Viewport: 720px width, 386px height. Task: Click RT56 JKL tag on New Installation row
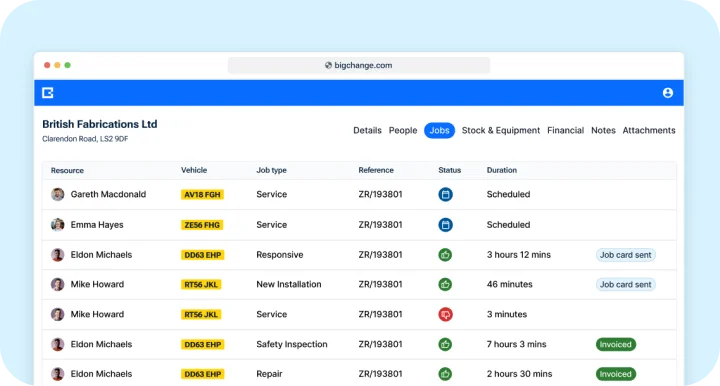[x=201, y=285]
